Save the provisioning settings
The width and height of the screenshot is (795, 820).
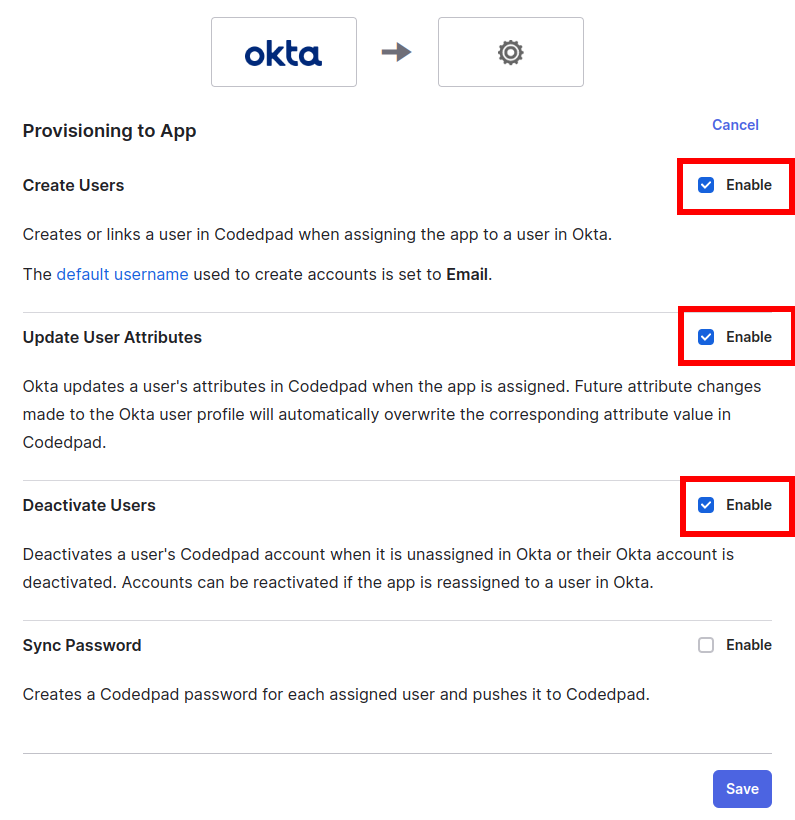tap(742, 789)
